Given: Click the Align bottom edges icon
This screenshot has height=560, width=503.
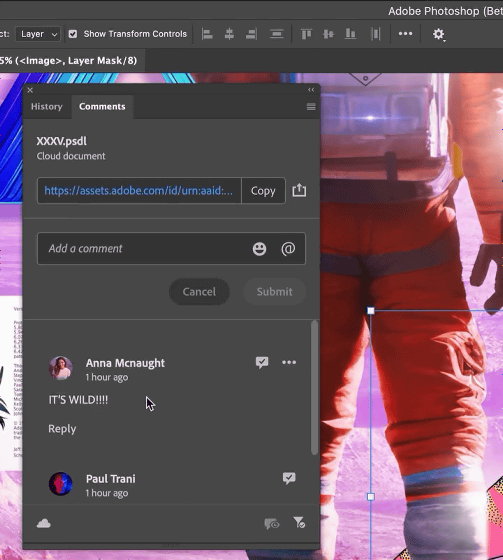Looking at the screenshot, I should pyautogui.click(x=350, y=34).
